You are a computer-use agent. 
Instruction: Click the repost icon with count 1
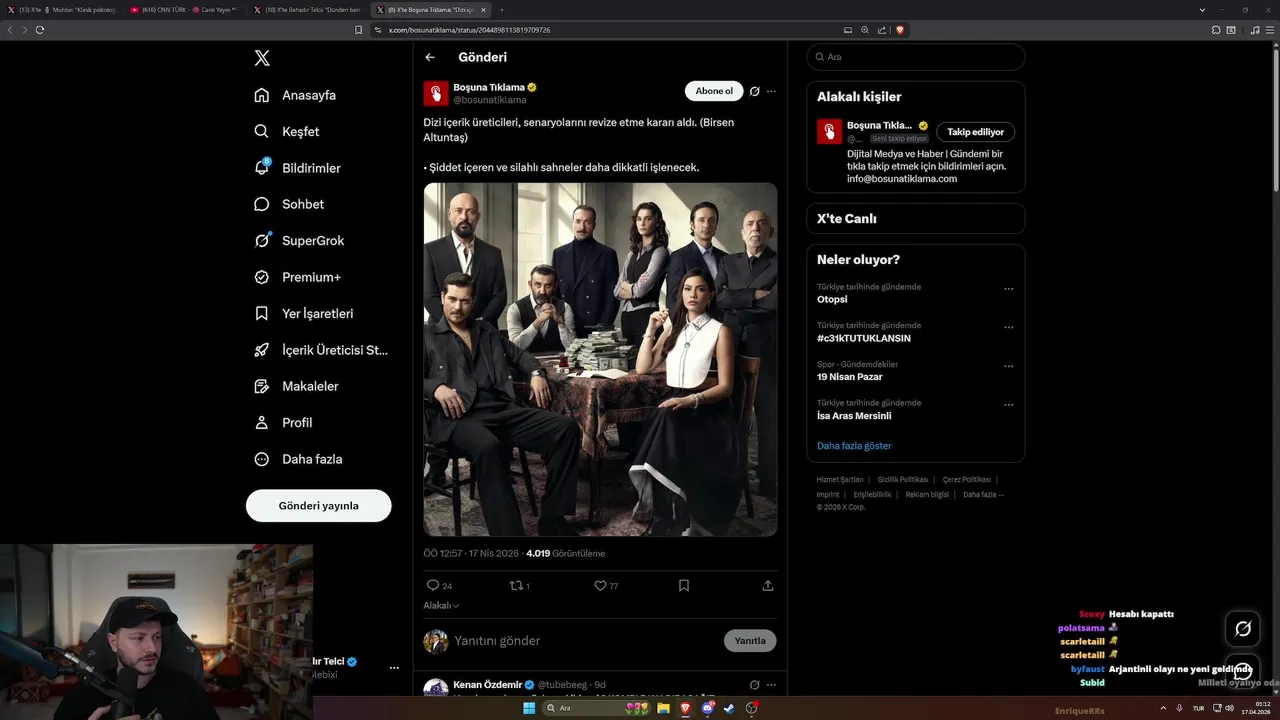click(516, 586)
